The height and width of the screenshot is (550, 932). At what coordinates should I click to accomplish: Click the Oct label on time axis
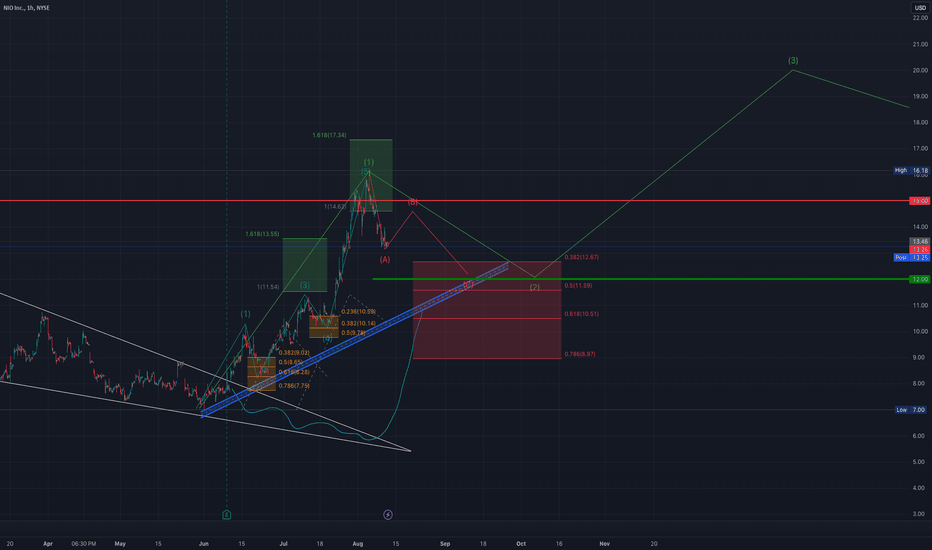tap(521, 543)
